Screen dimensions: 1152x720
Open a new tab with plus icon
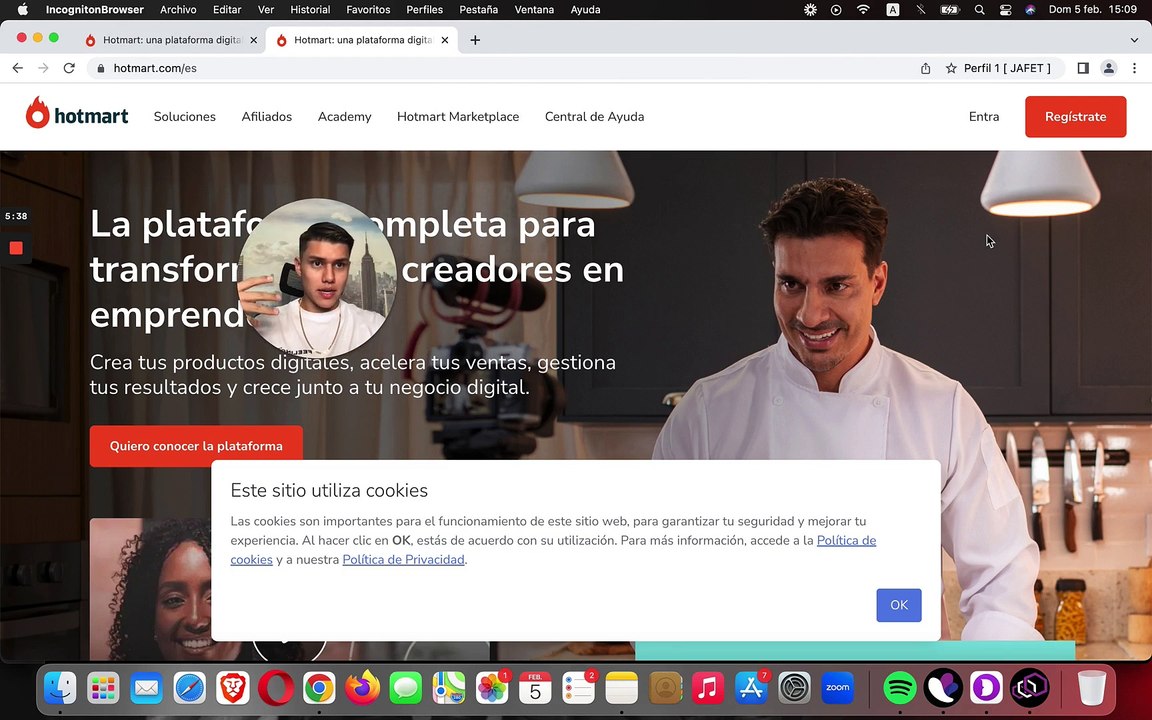tap(475, 40)
